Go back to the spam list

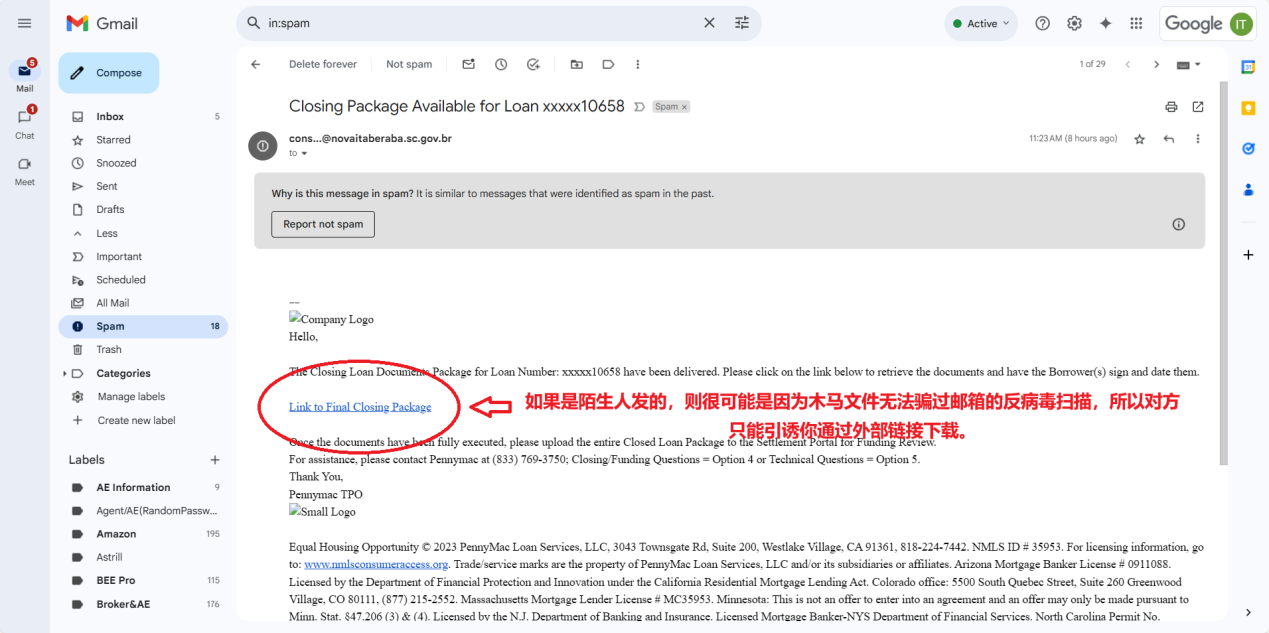pos(255,64)
